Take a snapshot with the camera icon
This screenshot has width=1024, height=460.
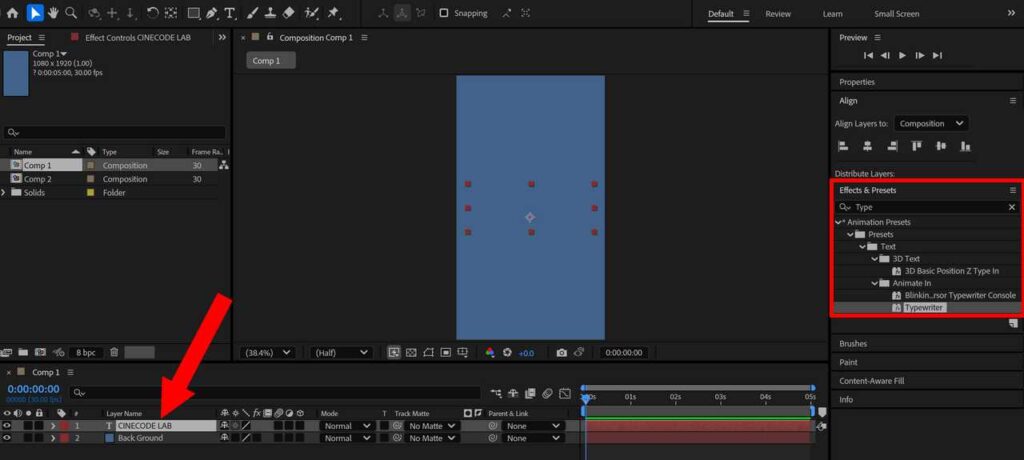click(562, 353)
